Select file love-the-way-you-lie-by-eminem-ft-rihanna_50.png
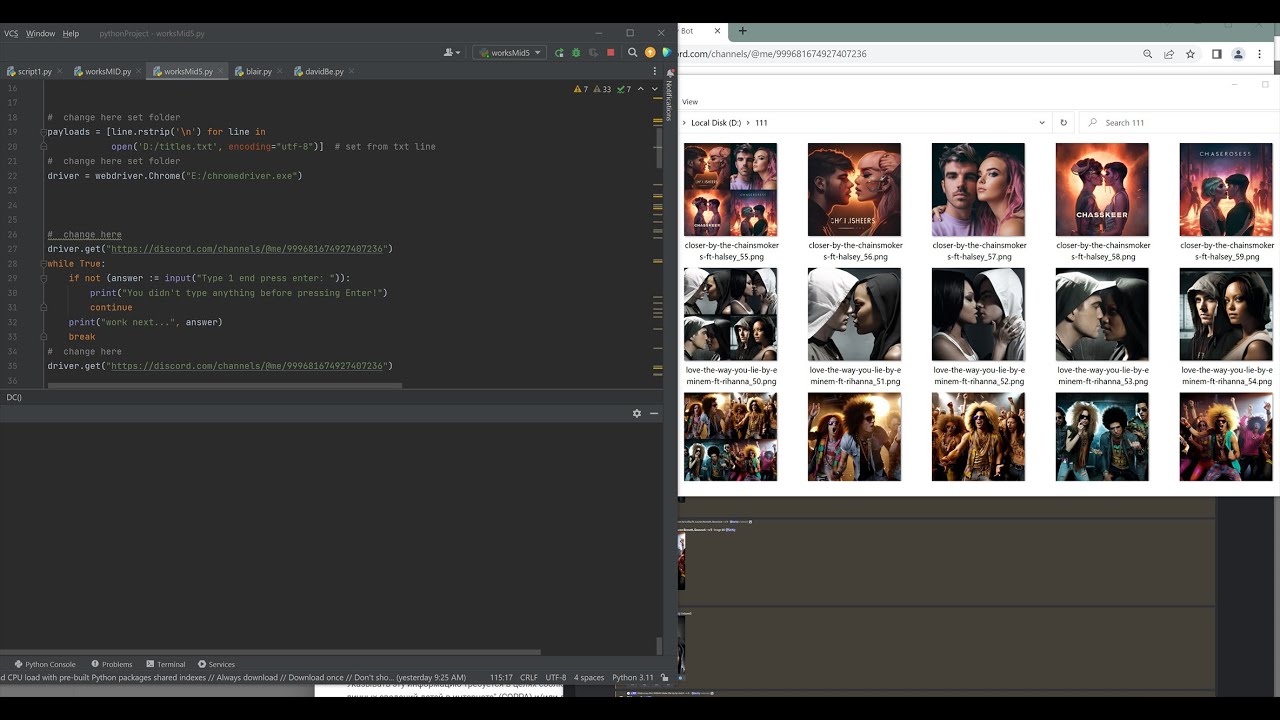This screenshot has width=1280, height=720. click(730, 327)
